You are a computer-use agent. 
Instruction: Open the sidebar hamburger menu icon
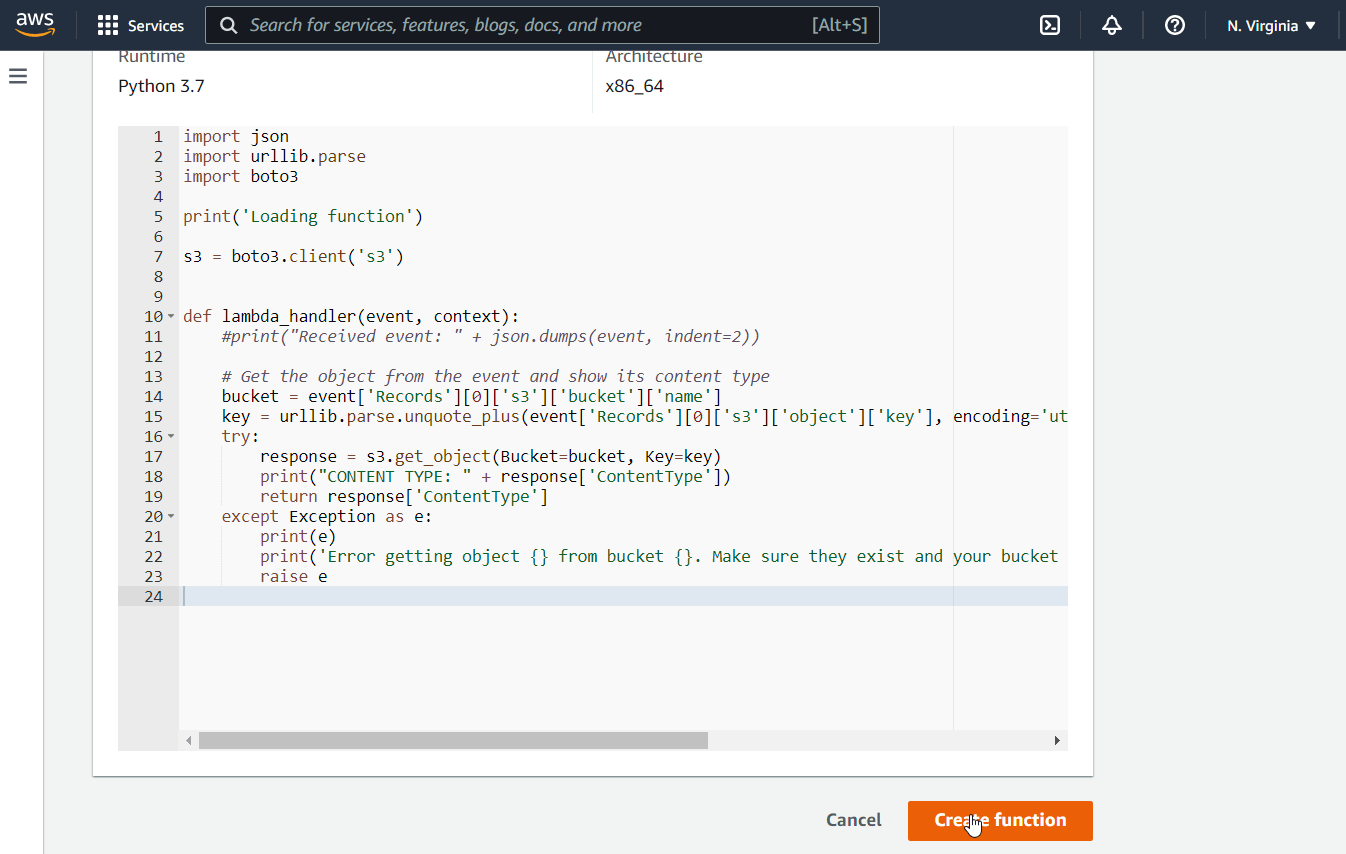click(17, 75)
